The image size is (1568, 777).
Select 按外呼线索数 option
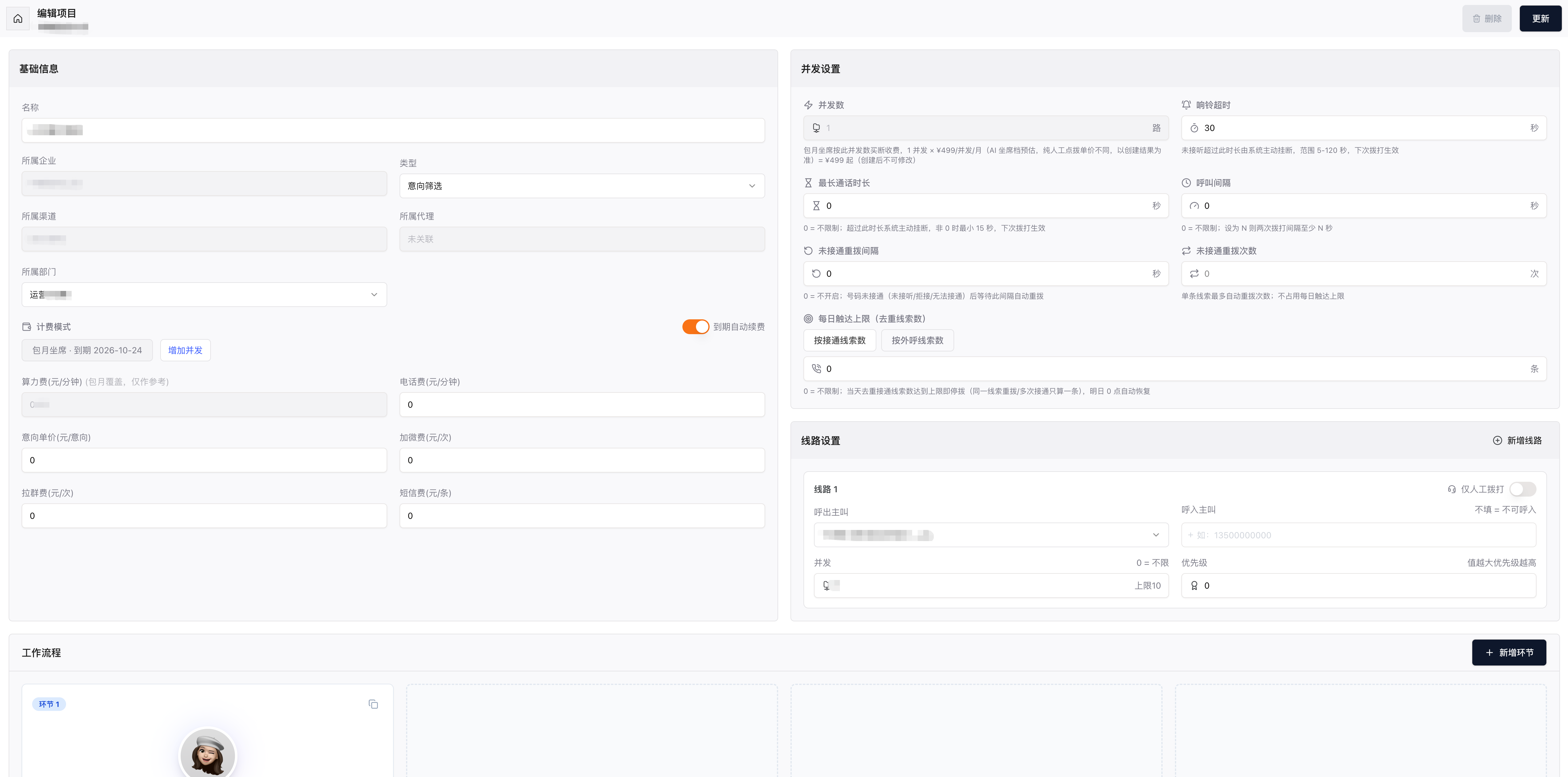[x=918, y=341]
